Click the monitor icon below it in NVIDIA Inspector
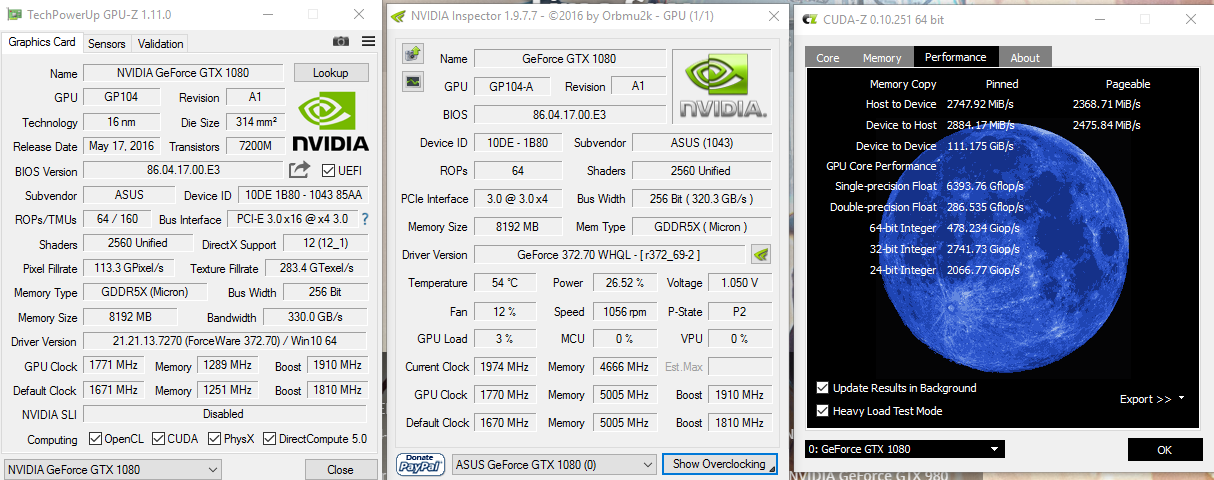This screenshot has height=480, width=1214. 412,82
